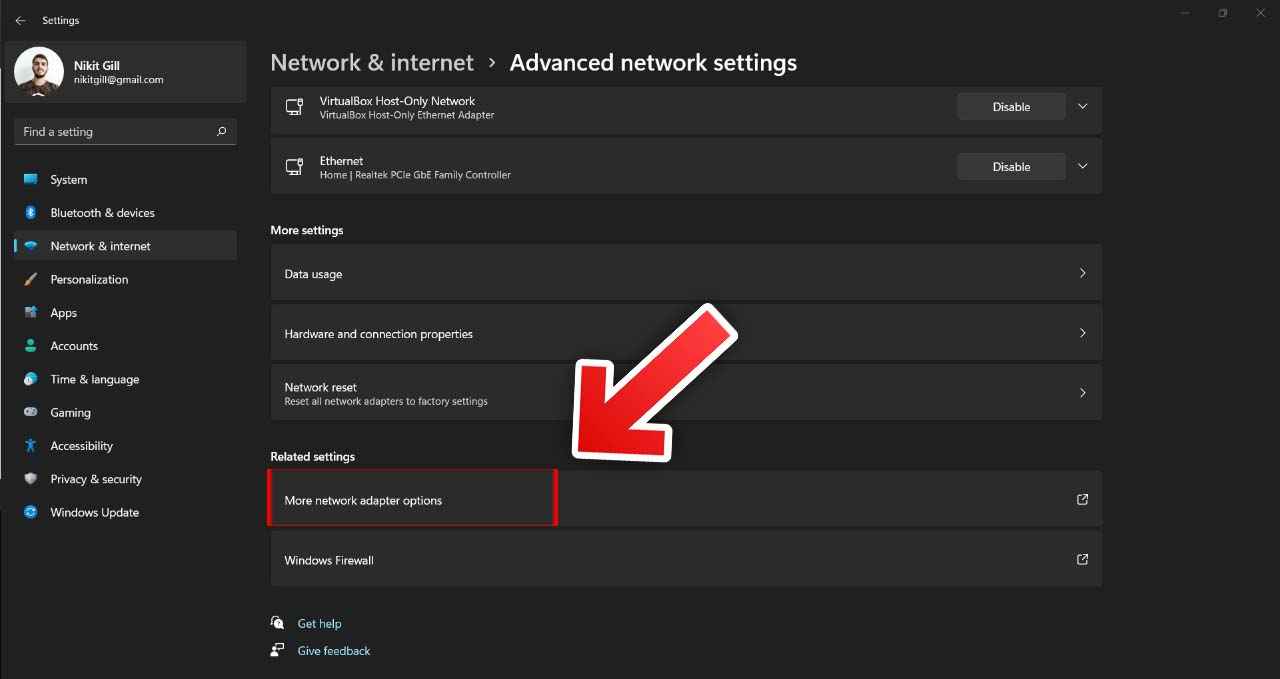The image size is (1280, 679).
Task: Click the back arrow in Settings title bar
Action: (x=20, y=20)
